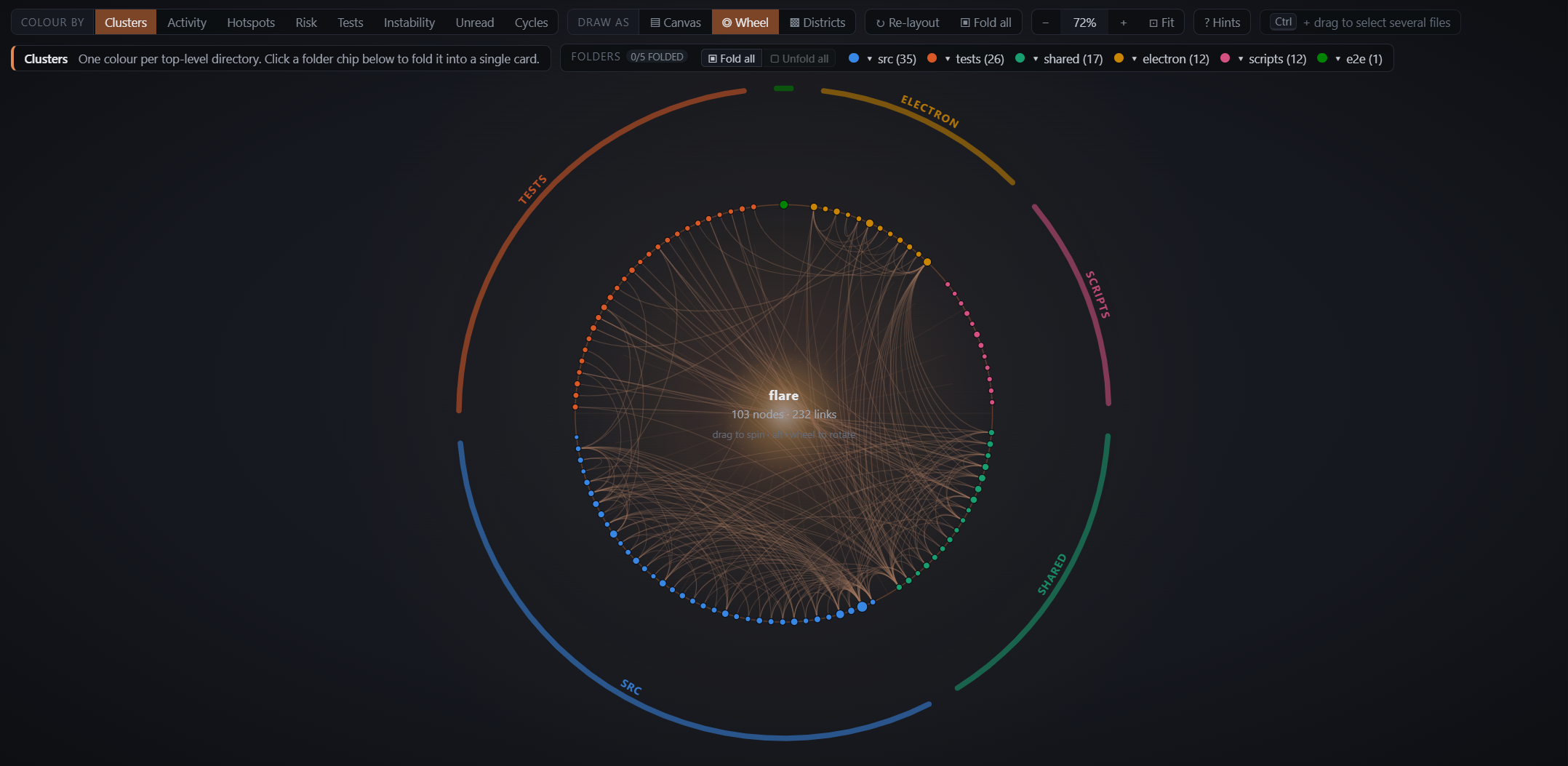Click the 72% zoom level value
Screen dimensions: 1568x766
[1084, 23]
